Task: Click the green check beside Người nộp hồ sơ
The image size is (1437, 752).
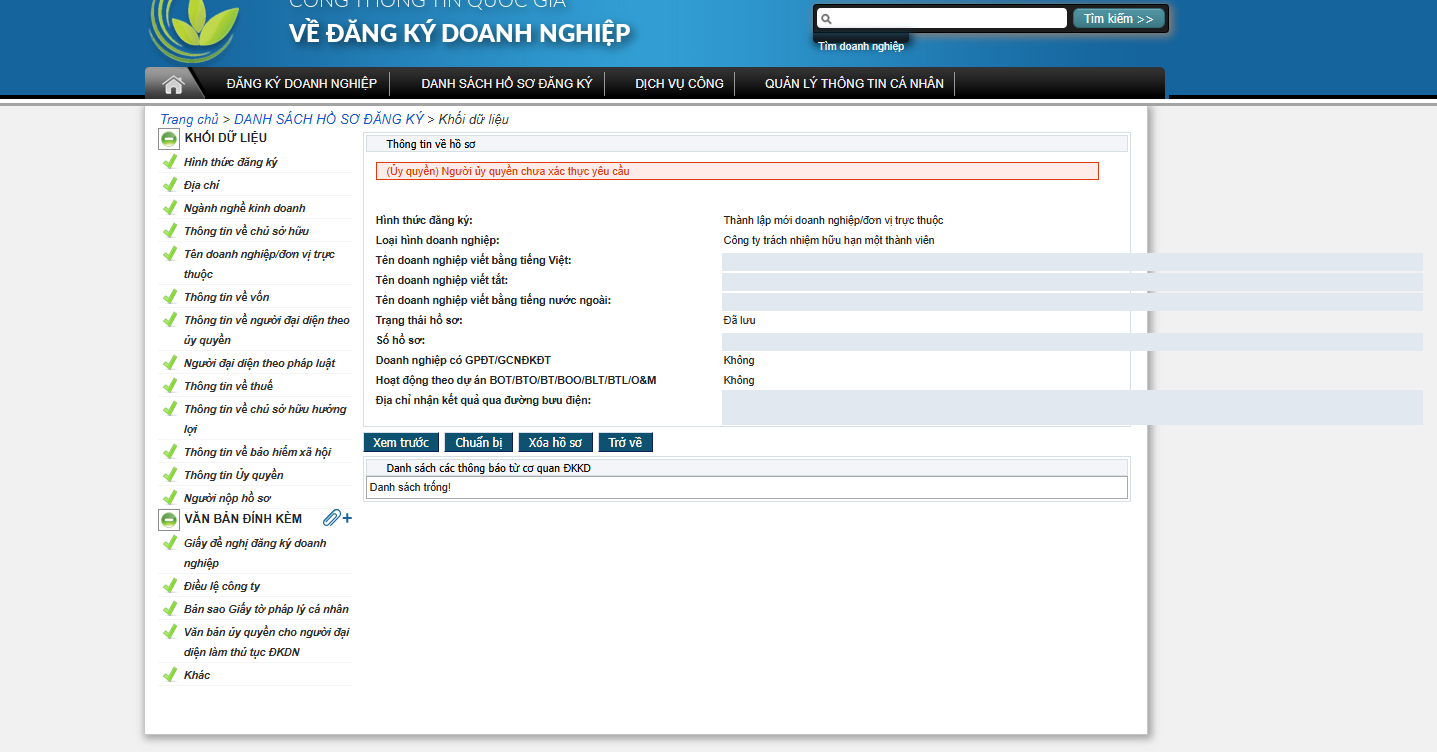Action: [x=169, y=497]
